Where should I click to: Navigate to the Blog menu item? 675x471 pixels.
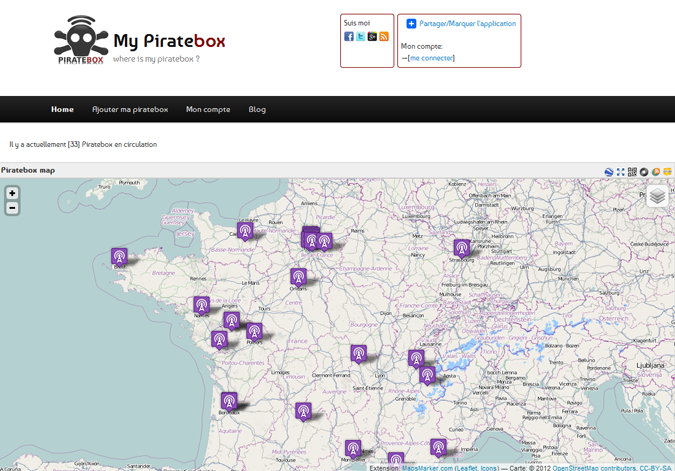tap(257, 109)
